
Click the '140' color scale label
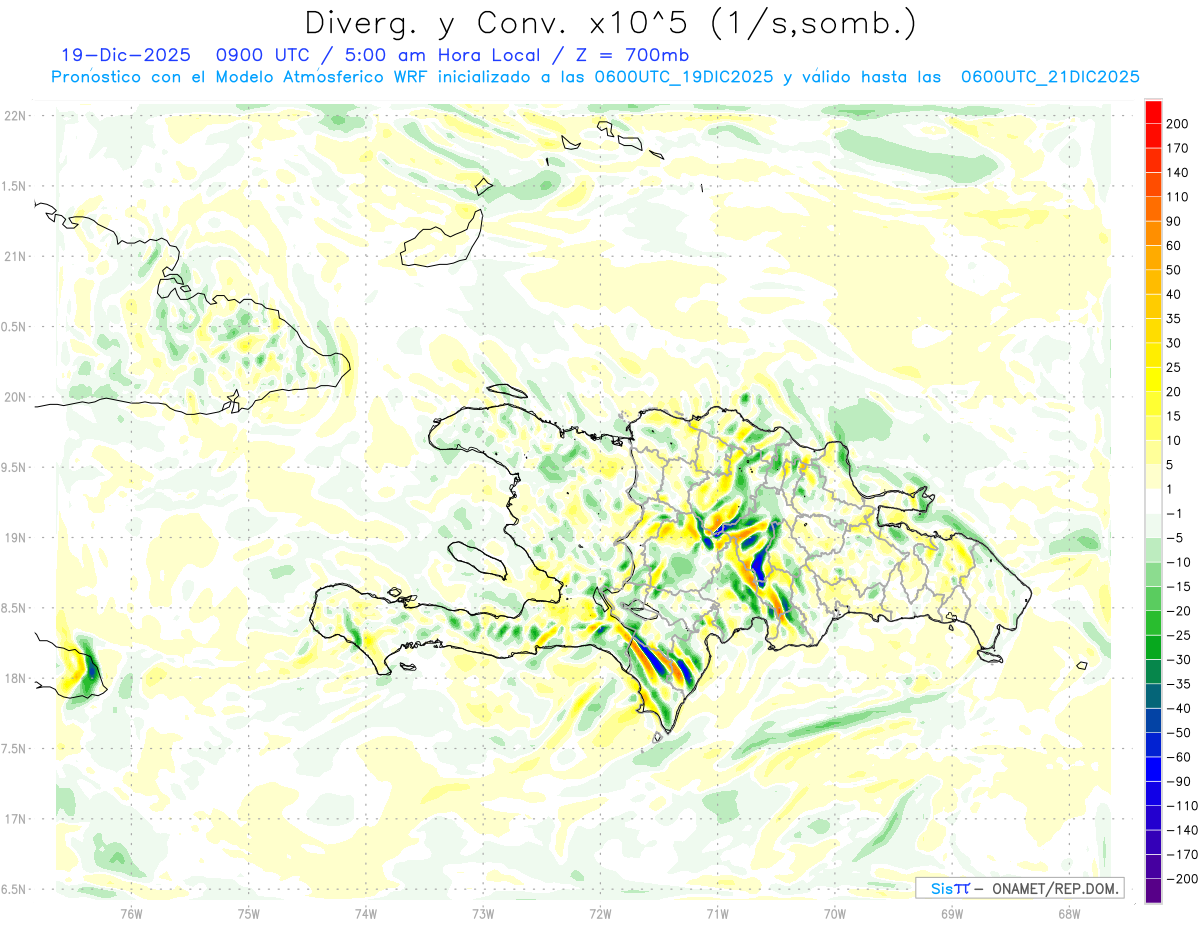(x=1178, y=173)
